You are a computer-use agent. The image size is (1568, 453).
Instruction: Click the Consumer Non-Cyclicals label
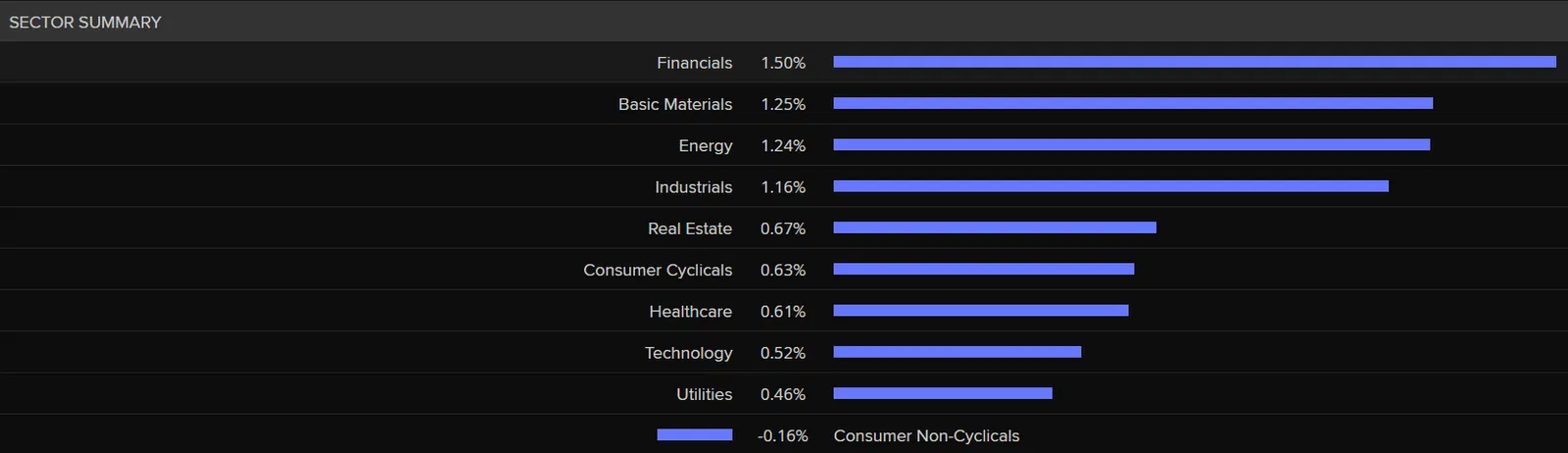point(926,436)
